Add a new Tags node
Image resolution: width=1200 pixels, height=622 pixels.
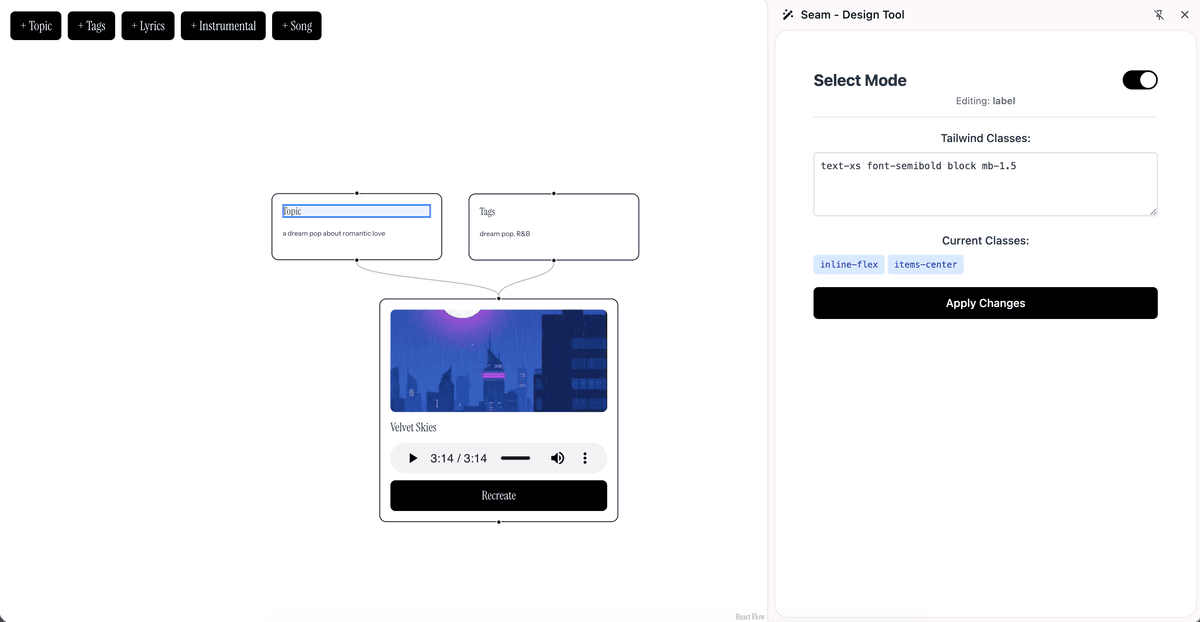pyautogui.click(x=92, y=26)
